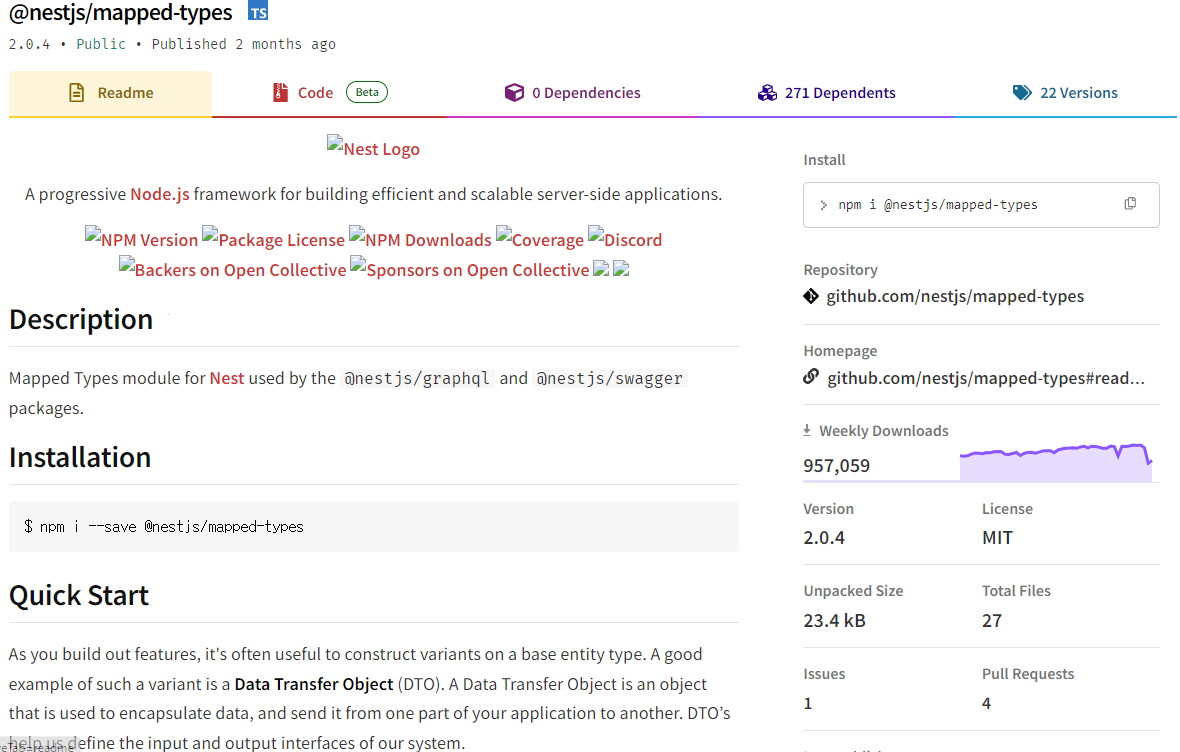Click the Quick Start heading
1180x752 pixels.
[79, 595]
